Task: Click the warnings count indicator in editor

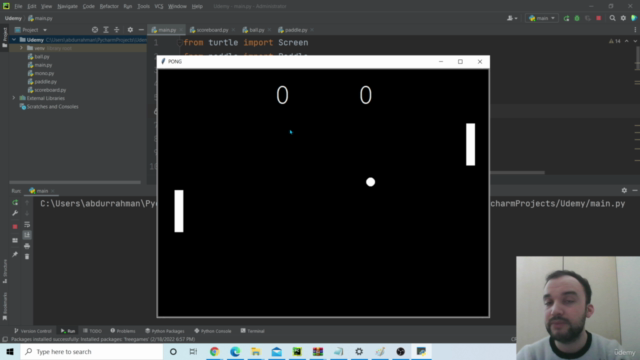Action: [x=615, y=41]
